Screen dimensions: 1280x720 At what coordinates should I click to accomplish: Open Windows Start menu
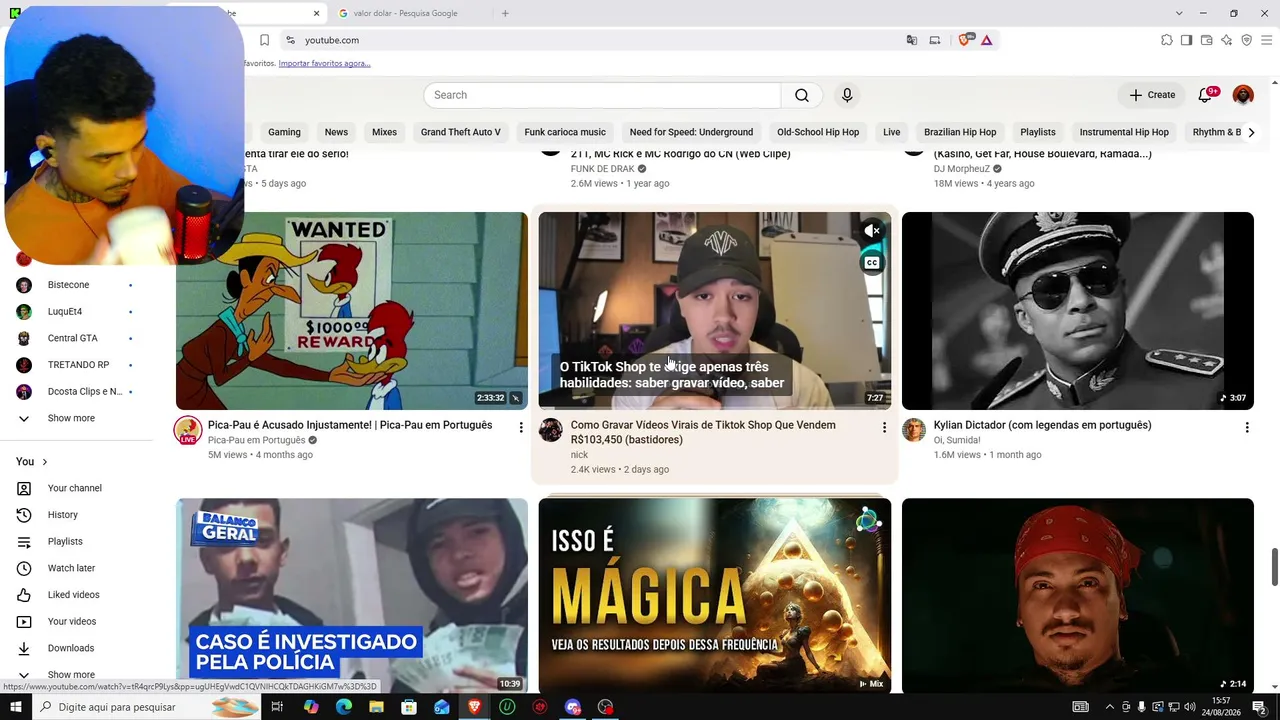point(15,707)
